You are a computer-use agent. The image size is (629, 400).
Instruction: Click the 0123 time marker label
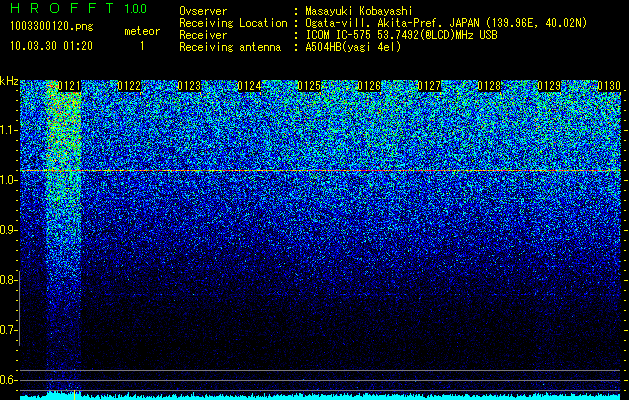coord(189,86)
